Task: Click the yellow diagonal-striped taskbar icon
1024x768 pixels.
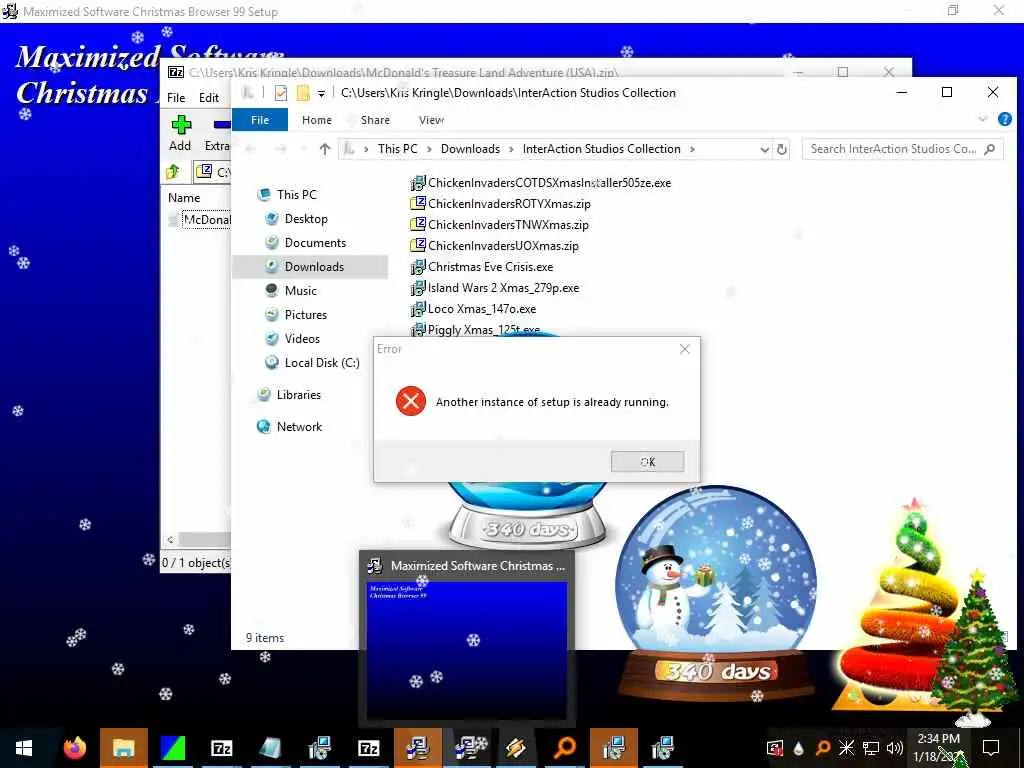Action: pyautogui.click(x=516, y=748)
